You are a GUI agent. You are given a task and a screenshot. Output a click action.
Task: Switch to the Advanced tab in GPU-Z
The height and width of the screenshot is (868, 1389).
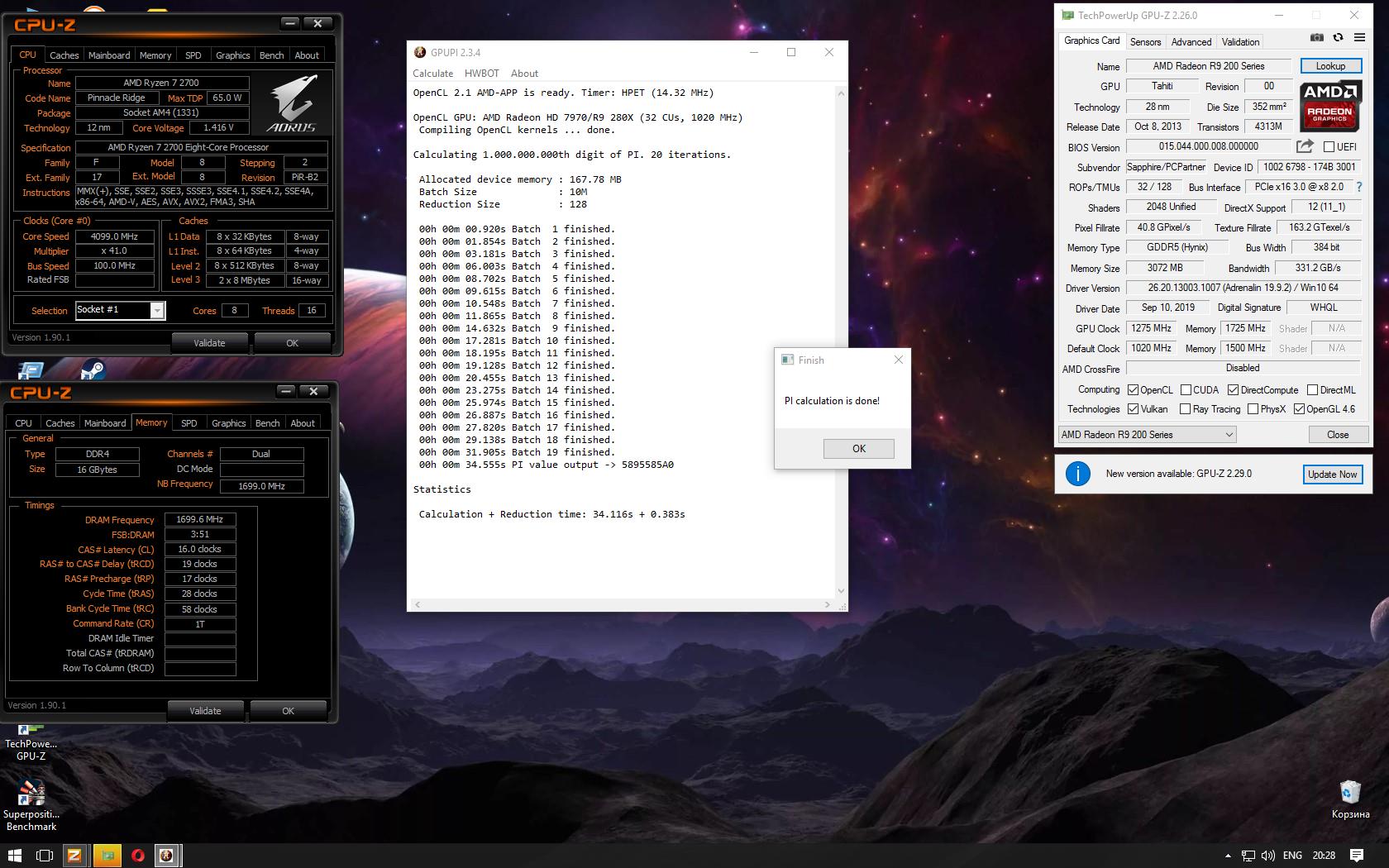coord(1191,41)
